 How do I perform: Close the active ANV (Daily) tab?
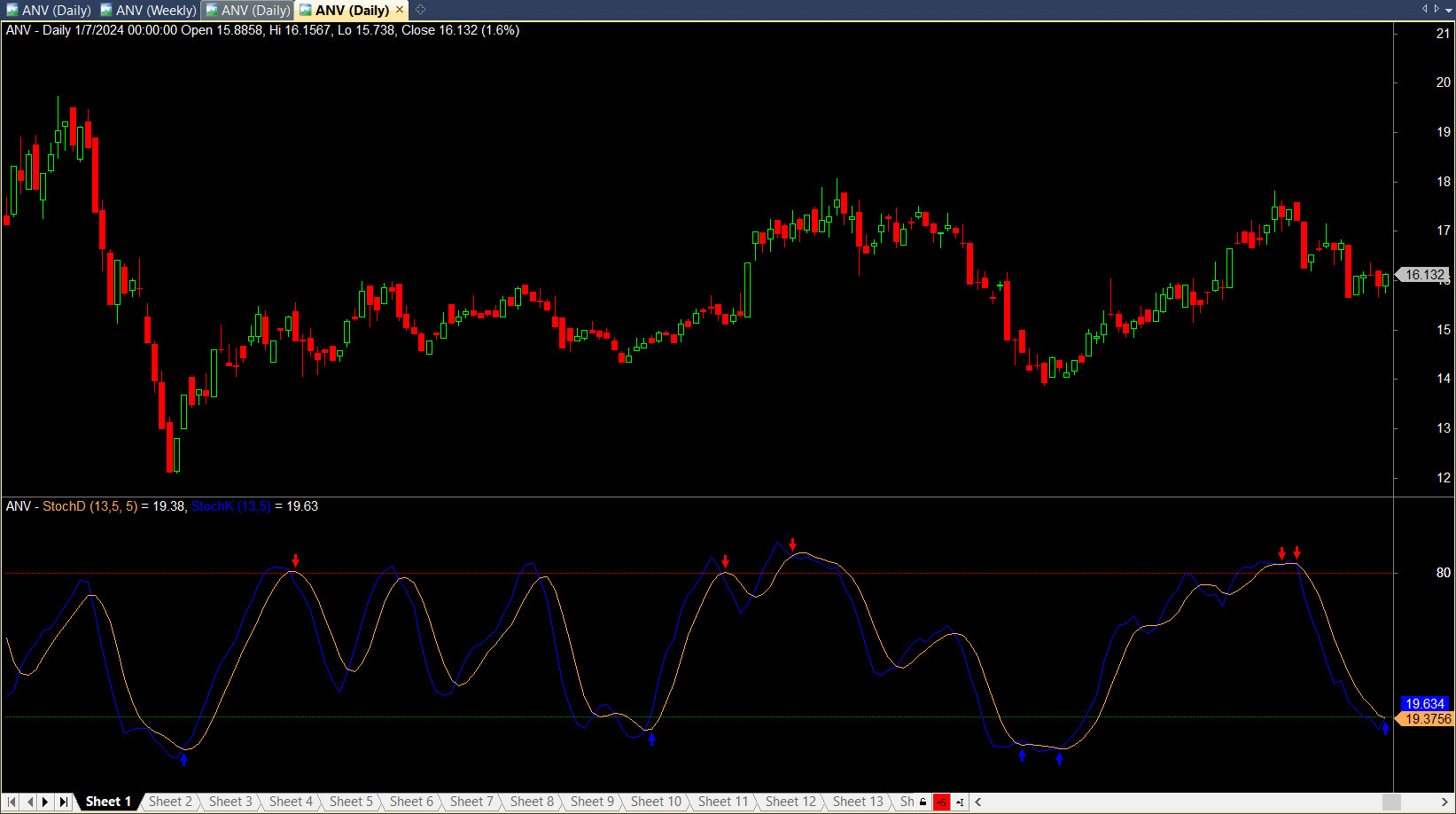pyautogui.click(x=400, y=10)
